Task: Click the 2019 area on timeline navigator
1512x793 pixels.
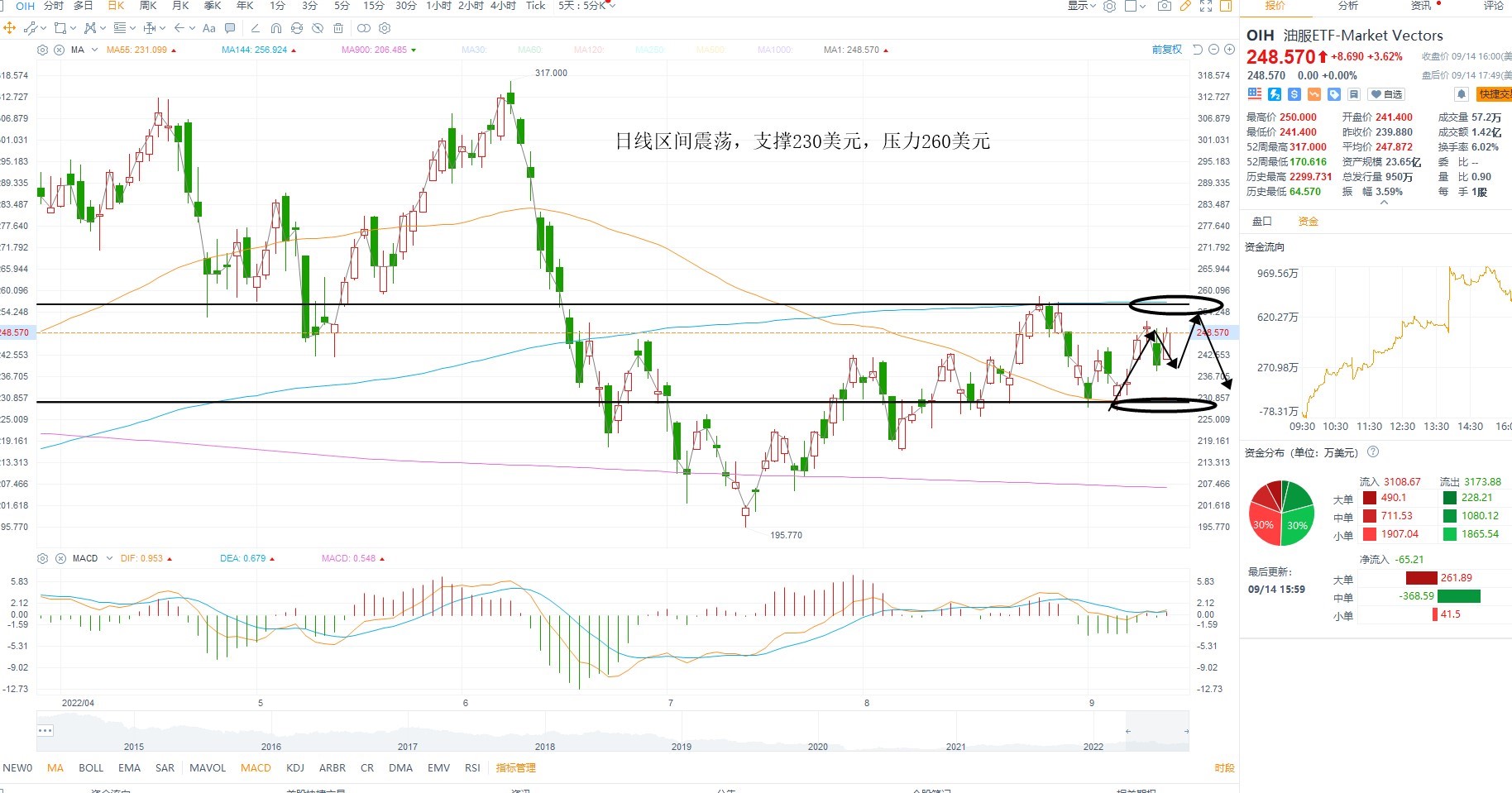Action: point(682,746)
